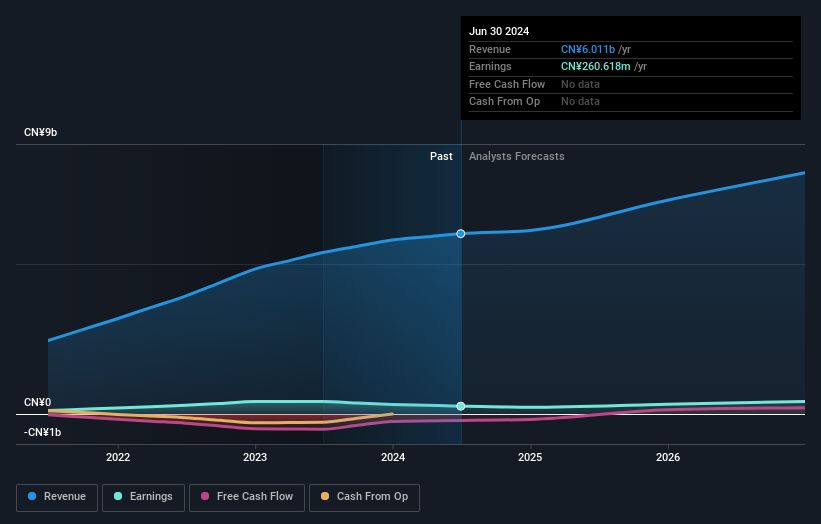Click the Cash From Op row in the tooltip
The height and width of the screenshot is (524, 821).
(x=630, y=102)
